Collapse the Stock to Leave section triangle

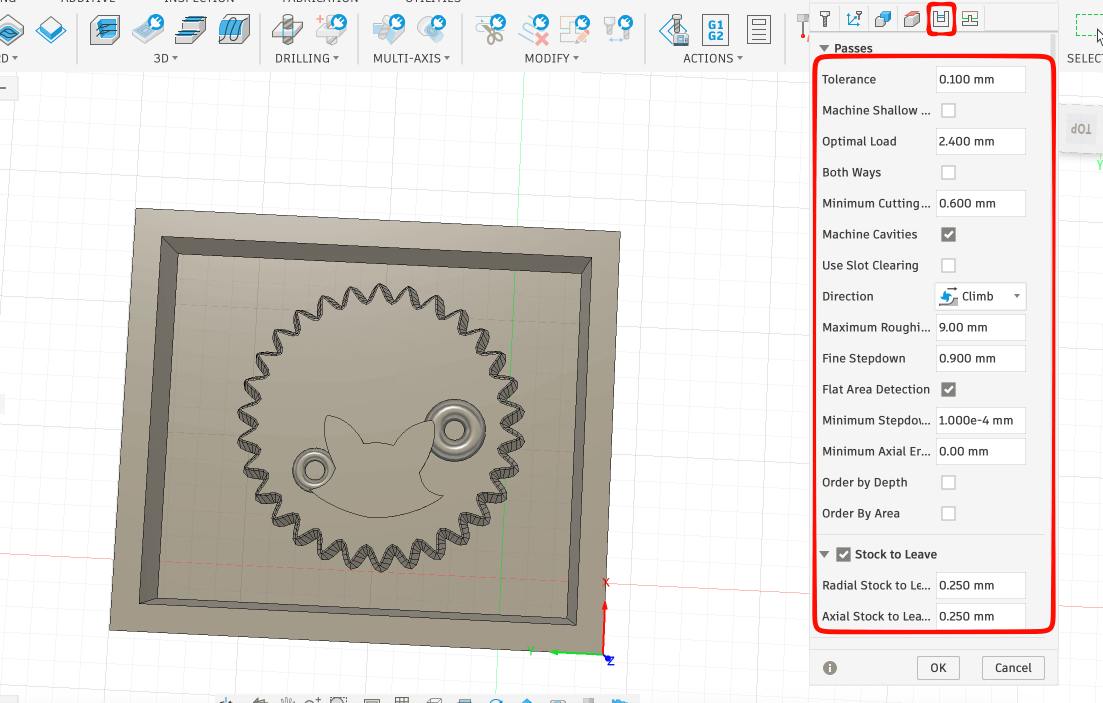point(824,555)
